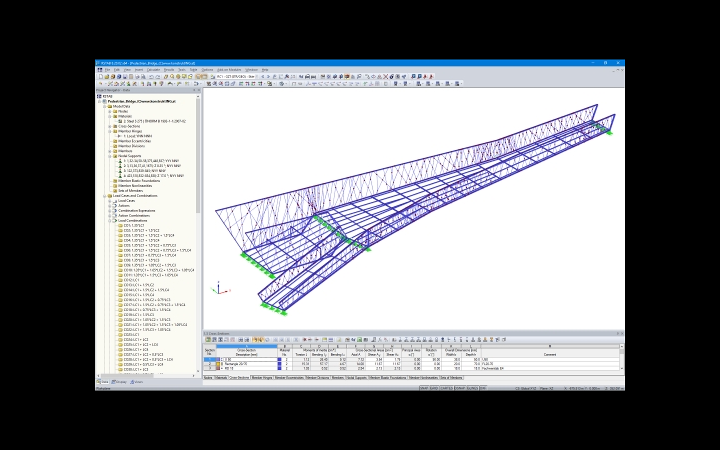This screenshot has height=450, width=720.
Task: Select Member Eccentricities in navigator tree
Action: click(x=134, y=141)
